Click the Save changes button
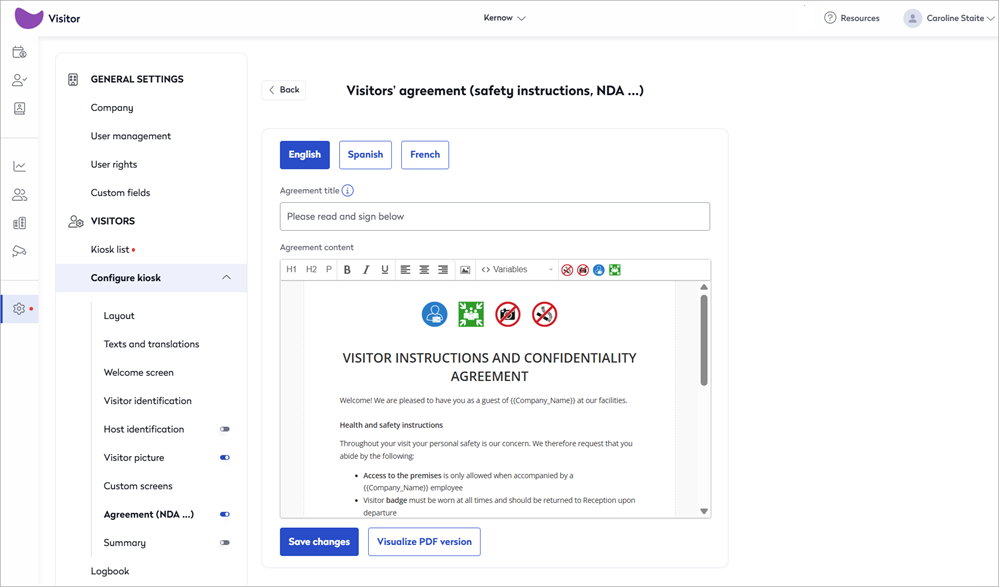The width and height of the screenshot is (1000, 587). click(x=319, y=542)
